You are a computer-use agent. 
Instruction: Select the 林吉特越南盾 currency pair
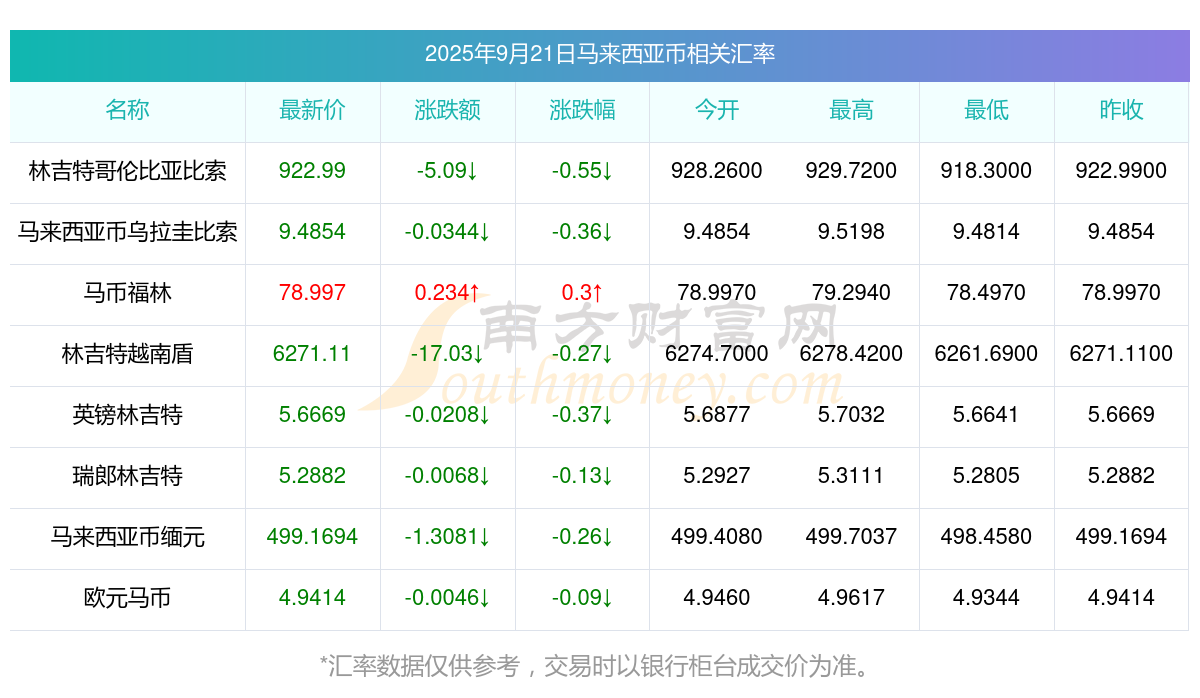(x=127, y=354)
